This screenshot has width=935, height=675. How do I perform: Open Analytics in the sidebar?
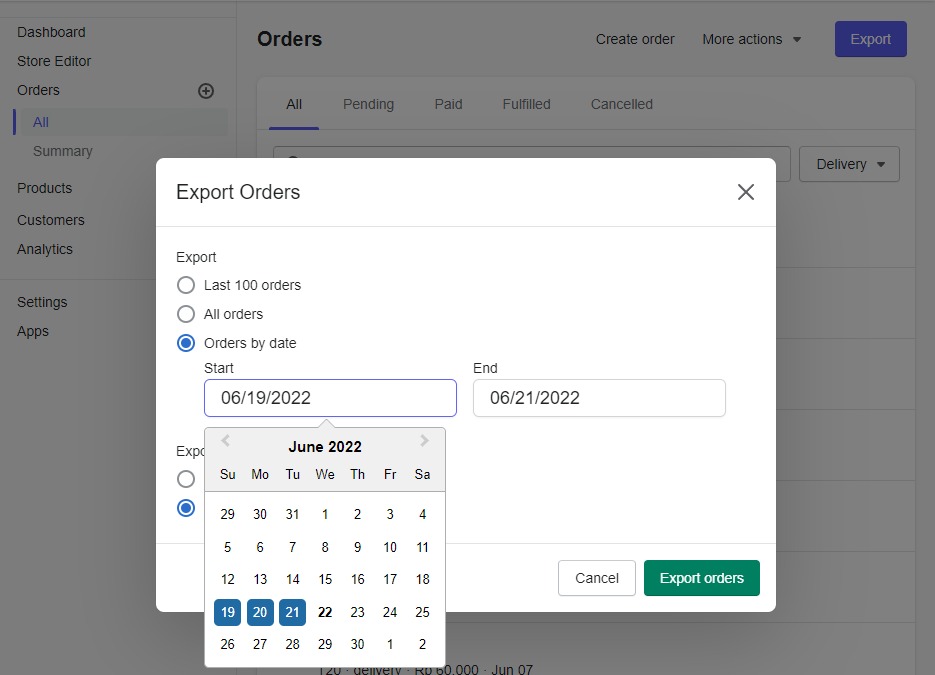point(45,249)
